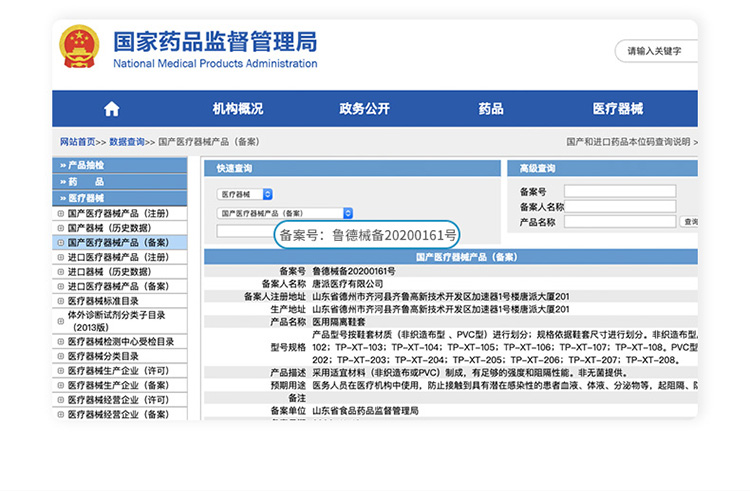Open the 医疗器械 category dropdown

[x=244, y=194]
